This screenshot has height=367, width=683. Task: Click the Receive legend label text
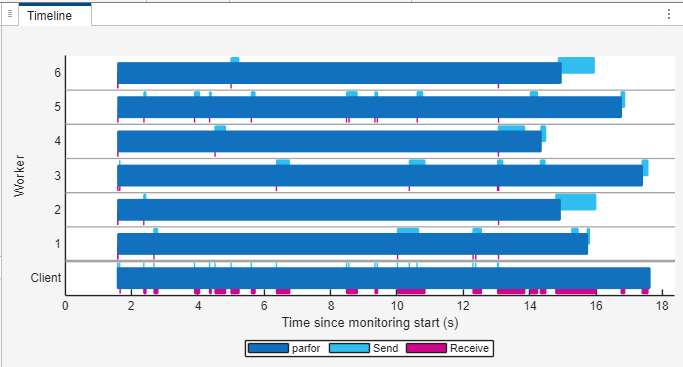469,348
